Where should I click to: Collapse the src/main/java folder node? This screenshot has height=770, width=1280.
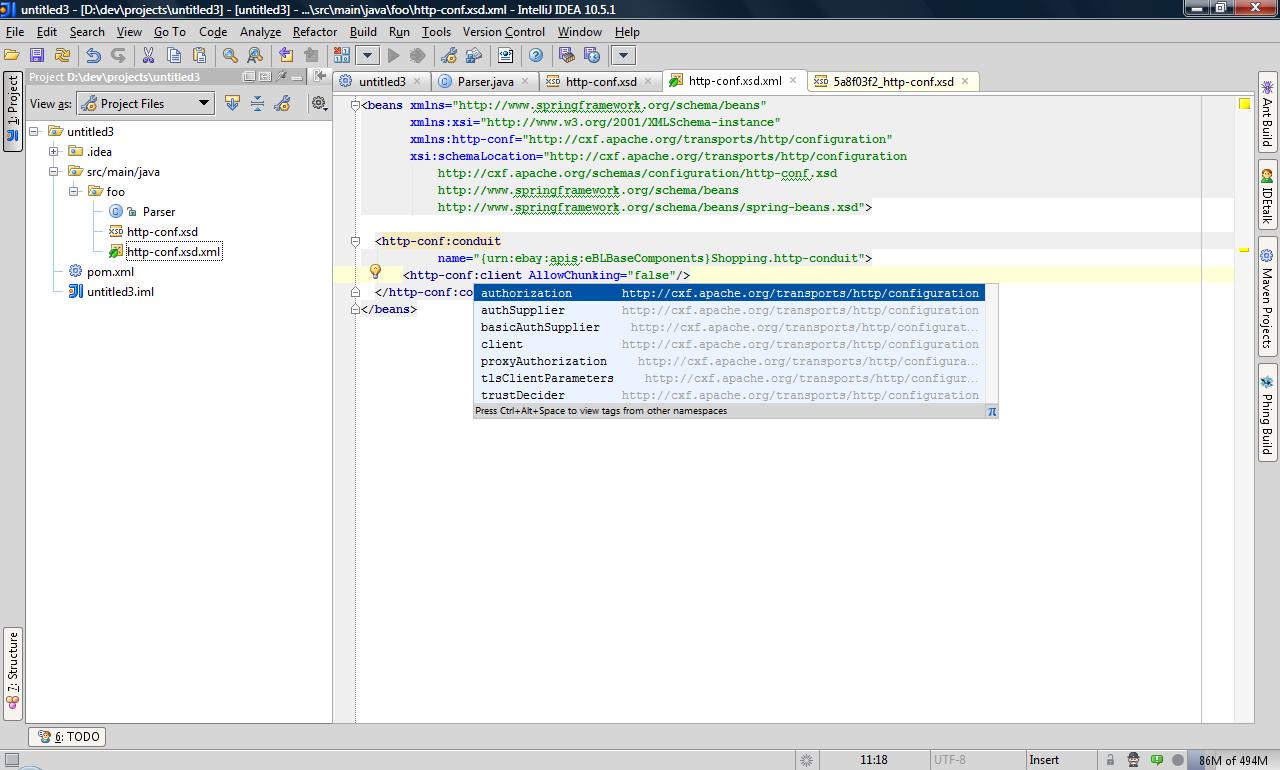click(x=54, y=171)
